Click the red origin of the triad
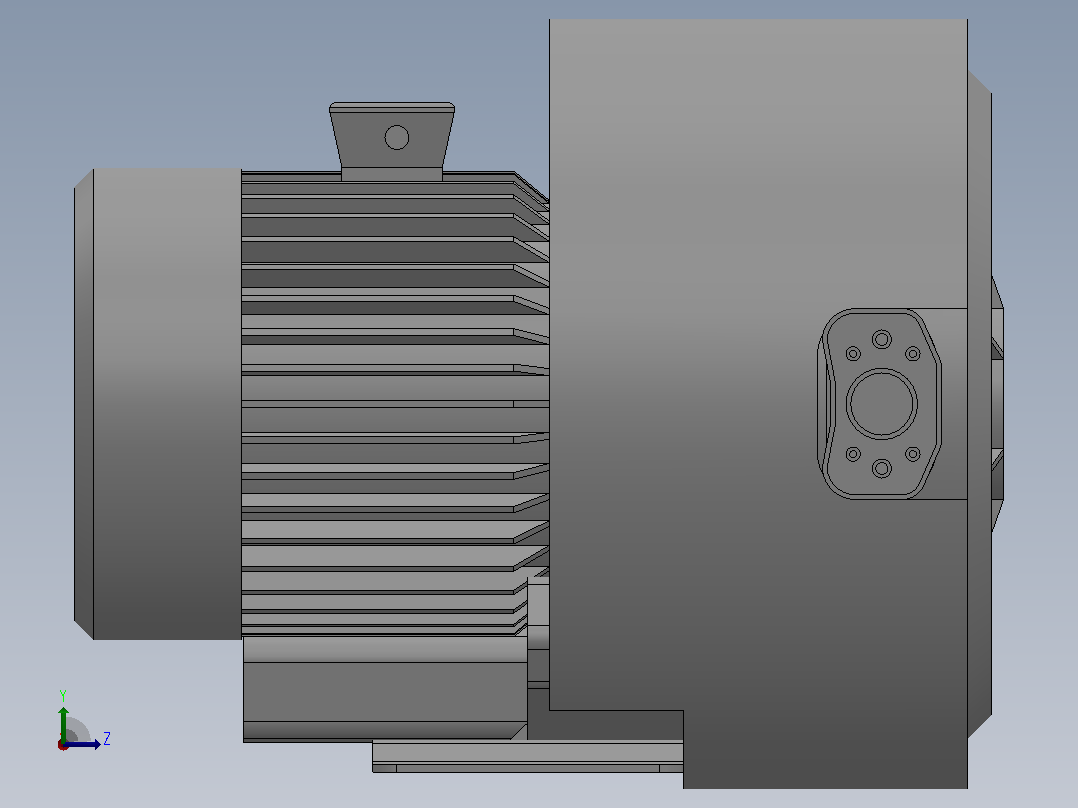This screenshot has height=808, width=1078. [x=63, y=745]
